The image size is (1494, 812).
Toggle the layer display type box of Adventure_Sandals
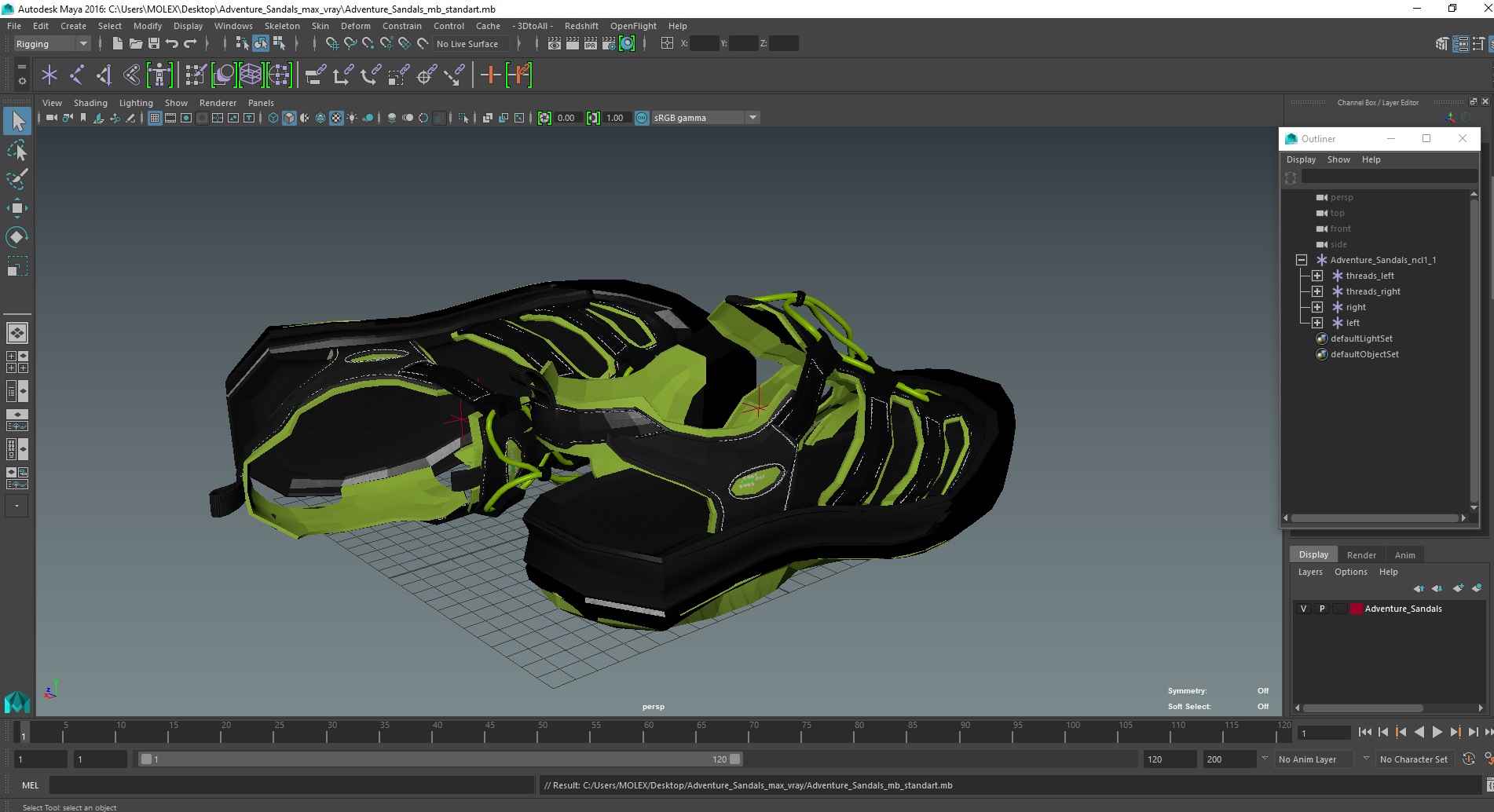(x=1339, y=609)
